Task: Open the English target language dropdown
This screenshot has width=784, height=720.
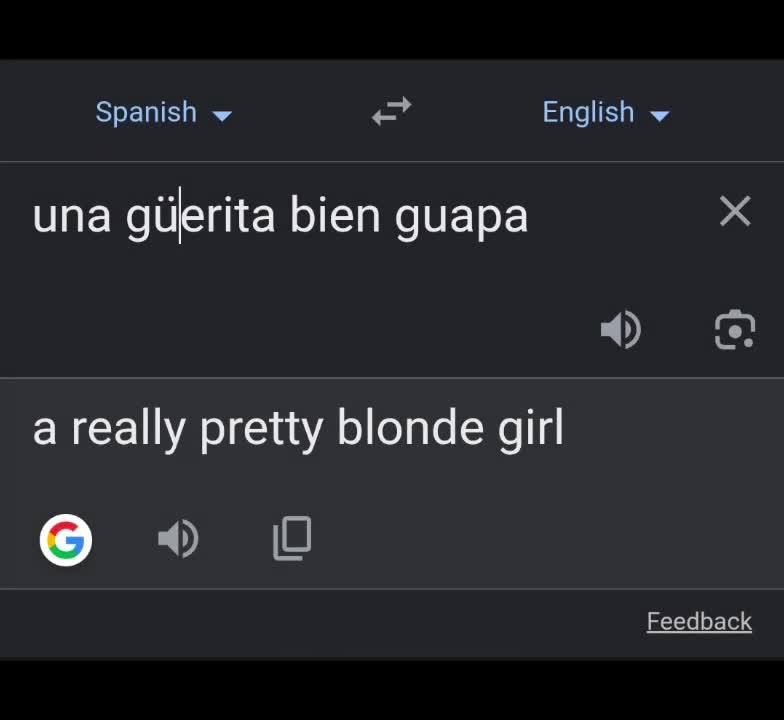Action: coord(606,112)
